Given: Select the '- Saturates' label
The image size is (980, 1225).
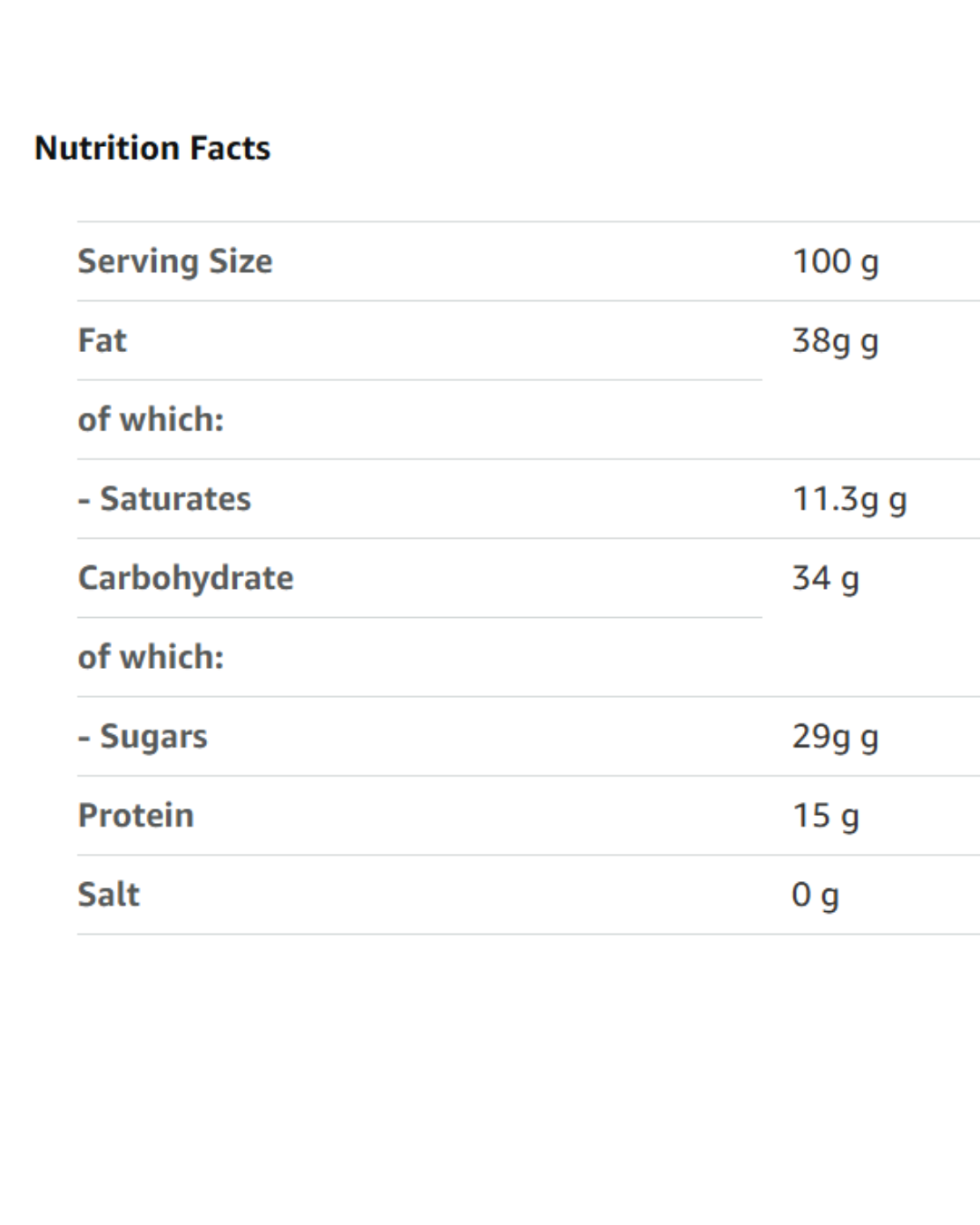Looking at the screenshot, I should click(x=164, y=499).
